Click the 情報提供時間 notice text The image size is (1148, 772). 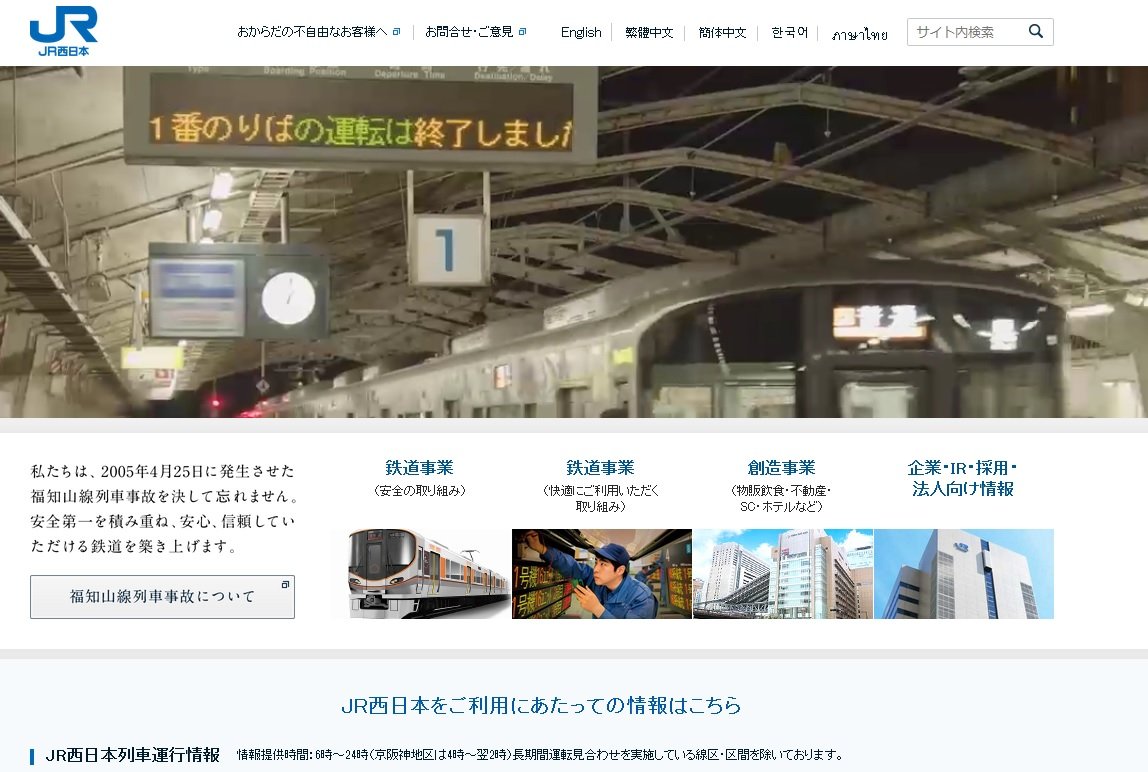[x=540, y=754]
